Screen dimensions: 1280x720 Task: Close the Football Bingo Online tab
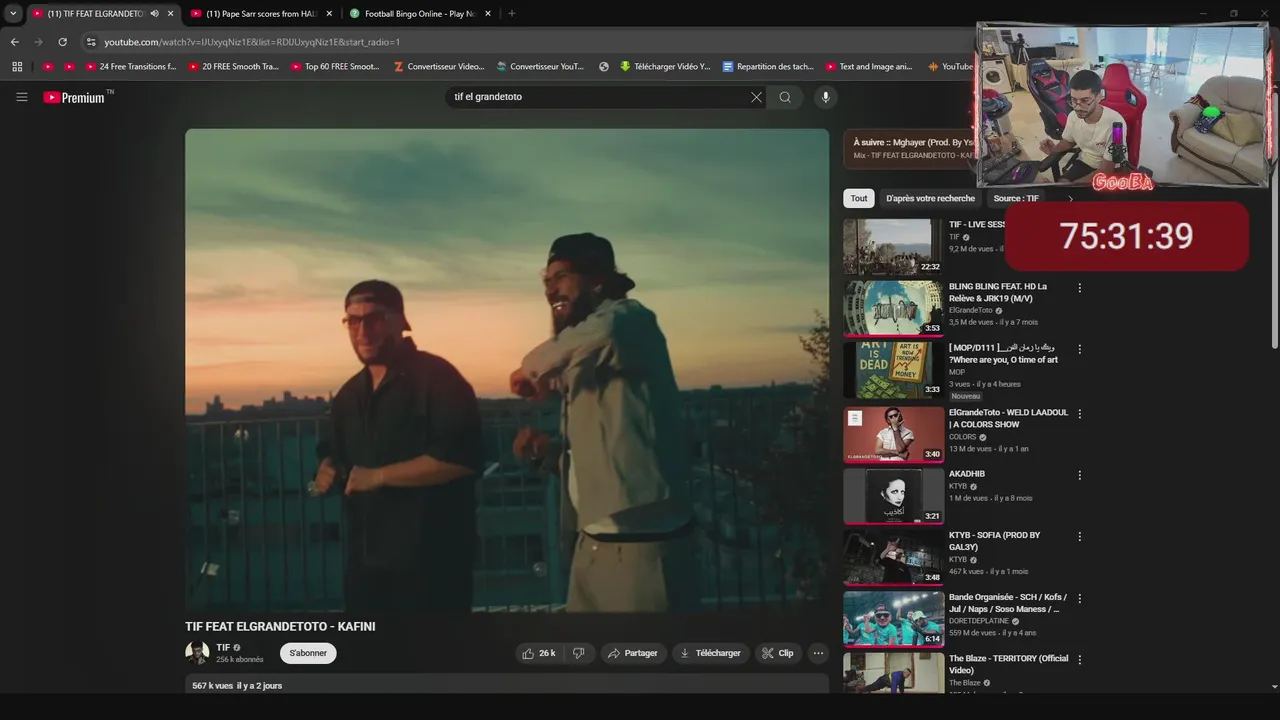pyautogui.click(x=488, y=14)
